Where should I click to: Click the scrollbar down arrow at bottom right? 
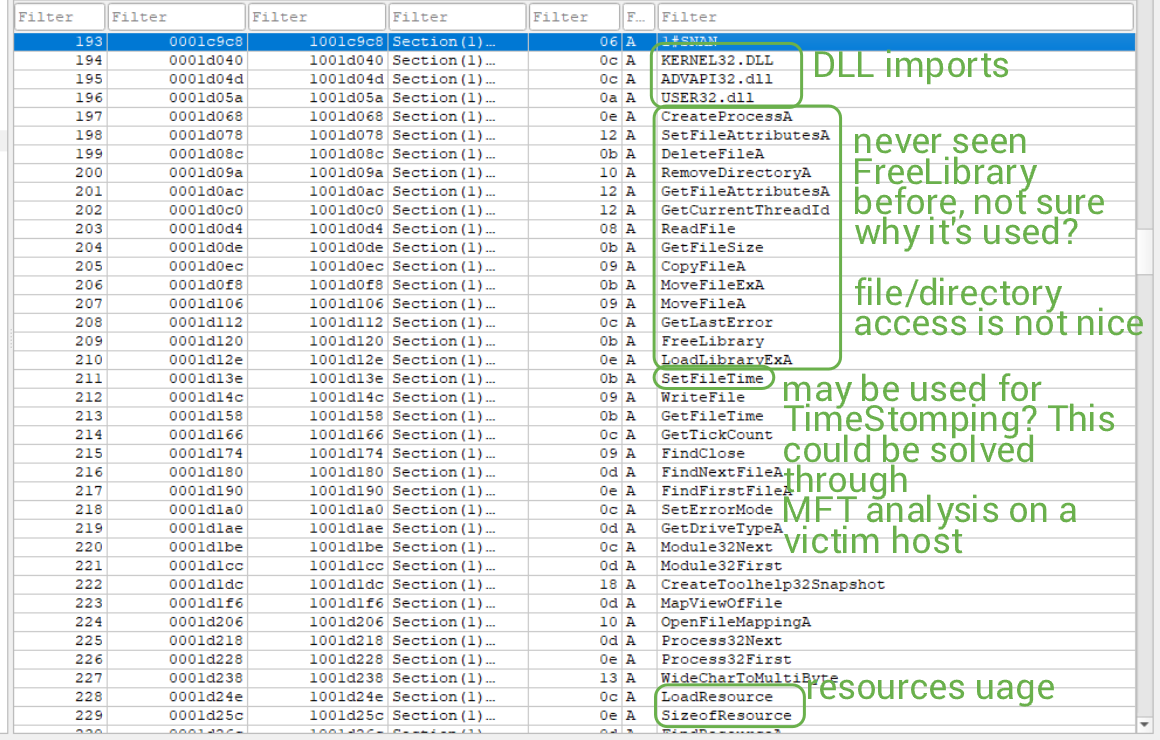(1146, 724)
